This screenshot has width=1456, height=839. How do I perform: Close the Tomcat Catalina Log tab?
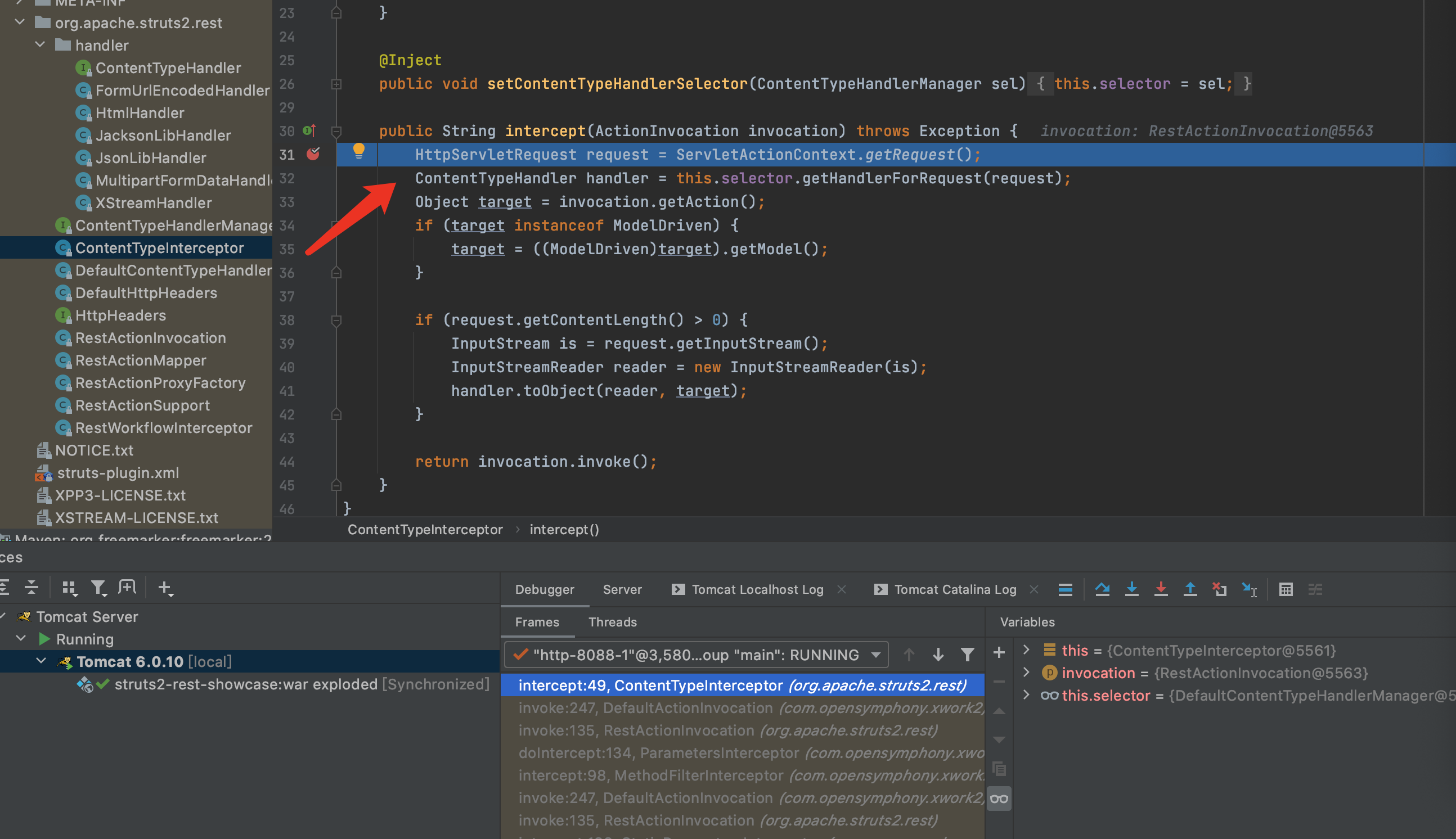tap(1034, 589)
